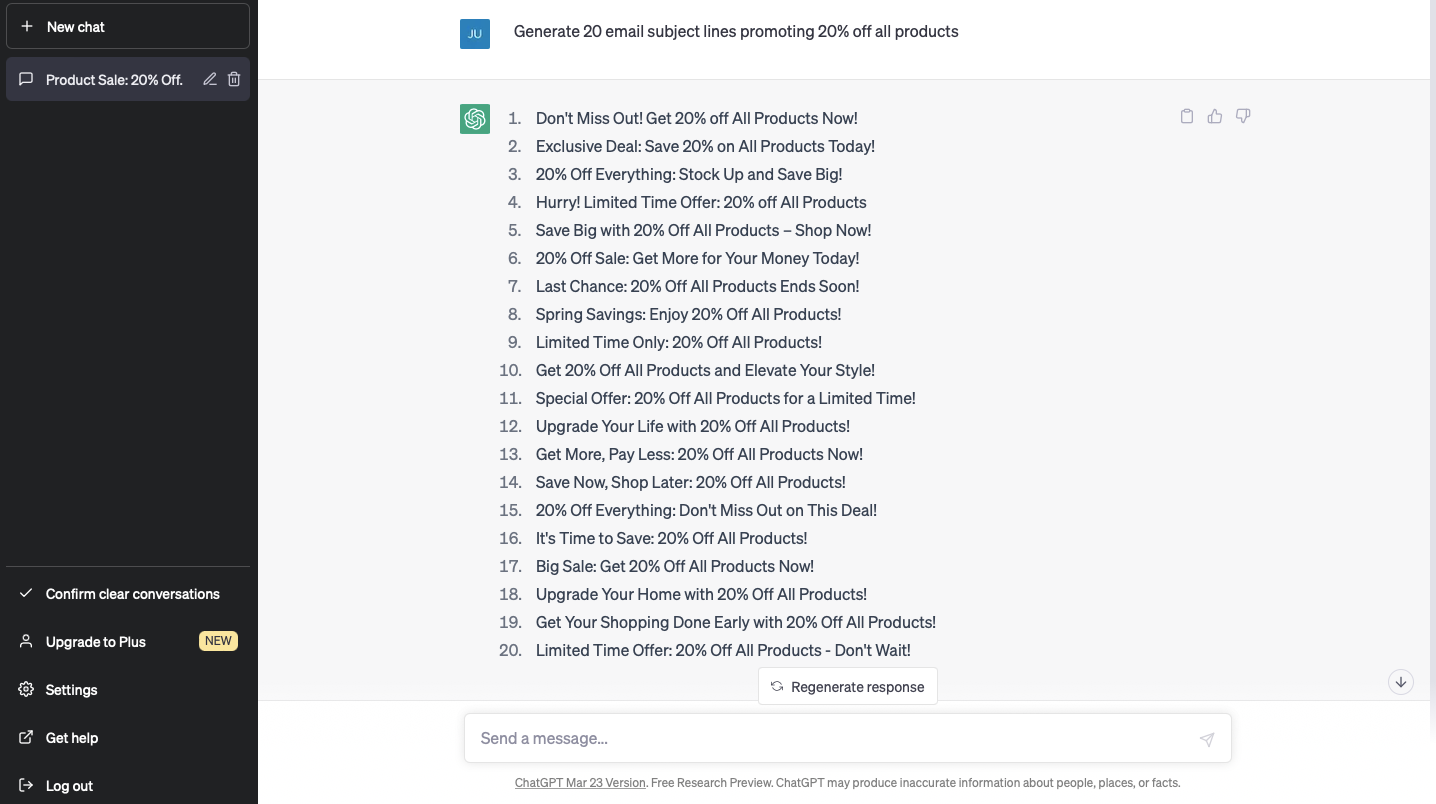The width and height of the screenshot is (1436, 804).
Task: Click the ChatGPT logo avatar beside the response
Action: 475,118
